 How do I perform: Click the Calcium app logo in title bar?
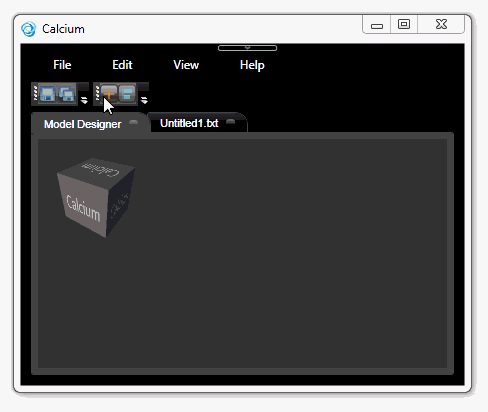28,29
